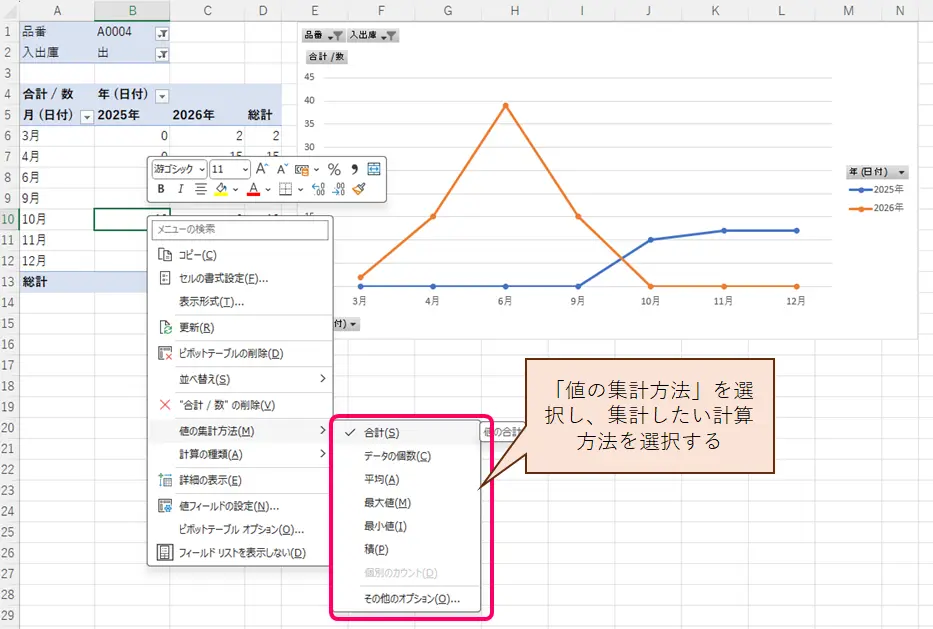This screenshot has width=933, height=629.
Task: Click 詳細の表示(E) menu item
Action: pos(240,480)
